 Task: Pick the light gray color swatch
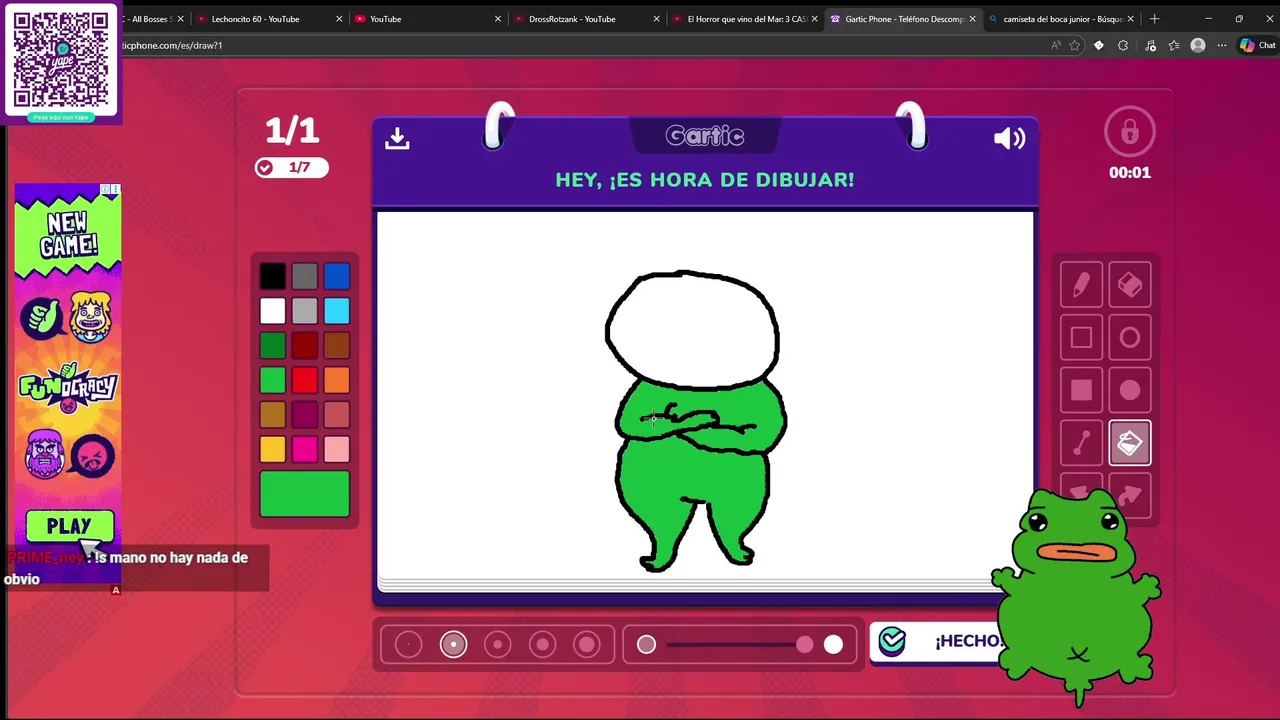tap(305, 311)
